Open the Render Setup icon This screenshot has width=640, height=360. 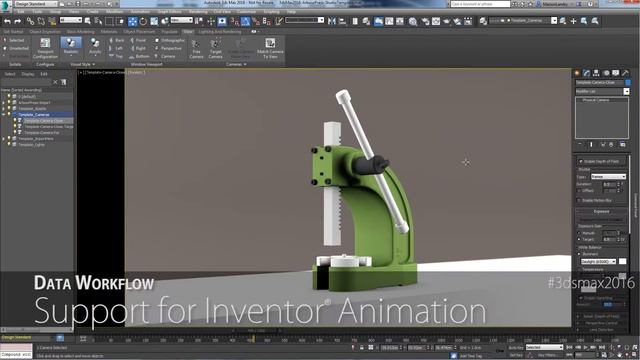coord(425,21)
